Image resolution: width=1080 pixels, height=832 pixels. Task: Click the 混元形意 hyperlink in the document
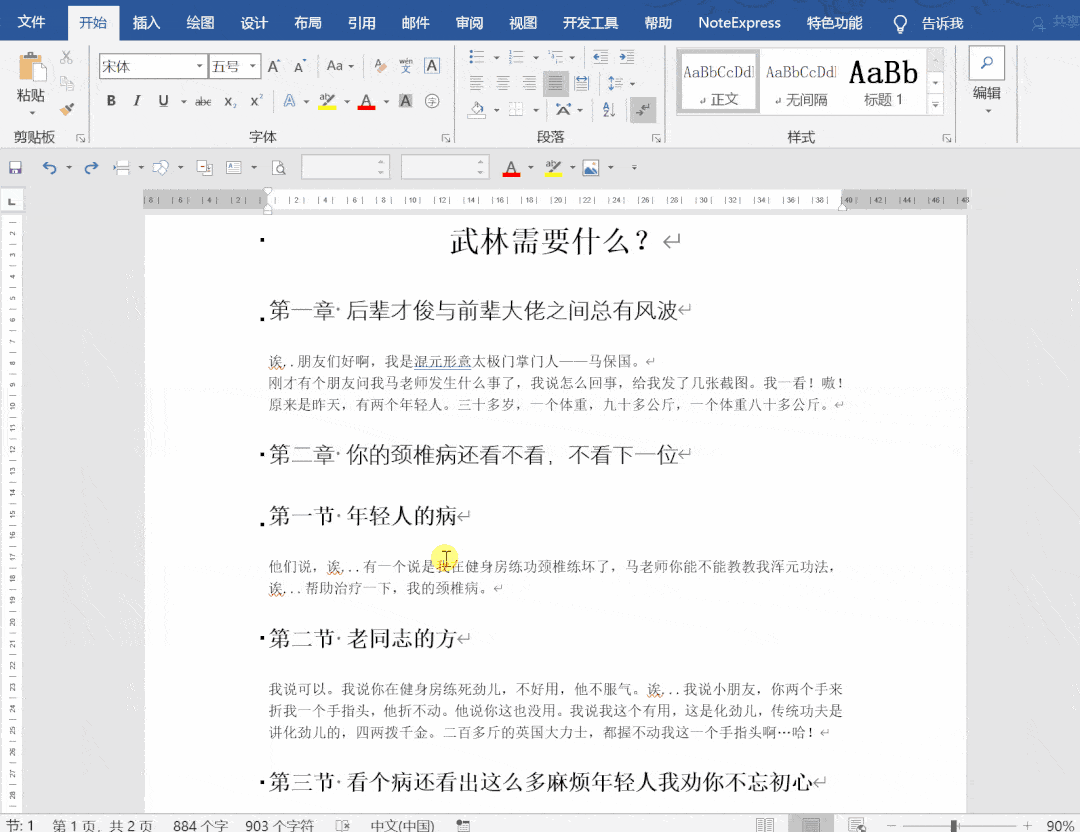[442, 359]
